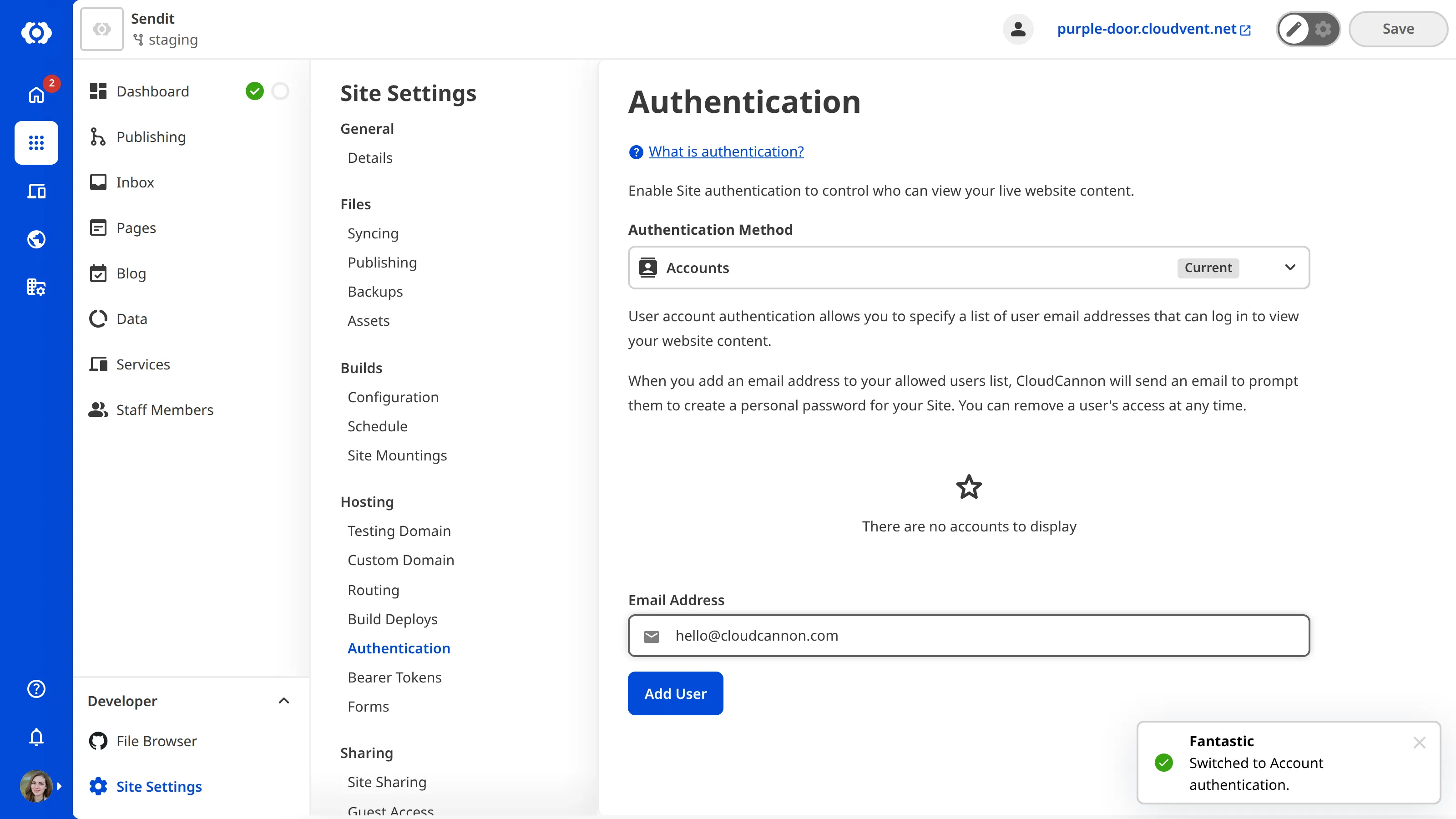Expand the Authentication Method Accounts dropdown
1456x819 pixels.
pos(969,268)
